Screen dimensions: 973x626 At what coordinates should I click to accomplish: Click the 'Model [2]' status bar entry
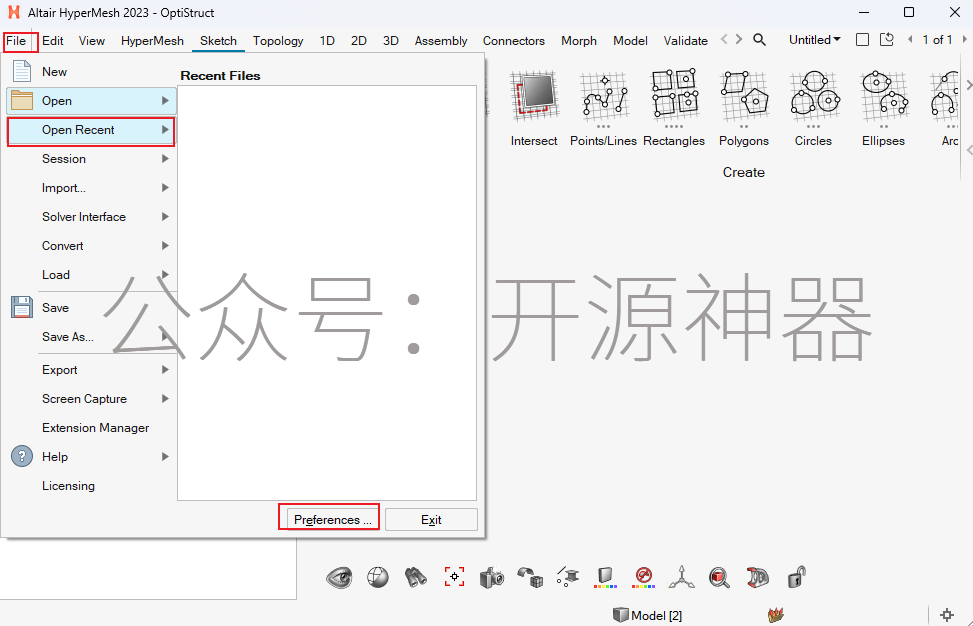coord(647,615)
